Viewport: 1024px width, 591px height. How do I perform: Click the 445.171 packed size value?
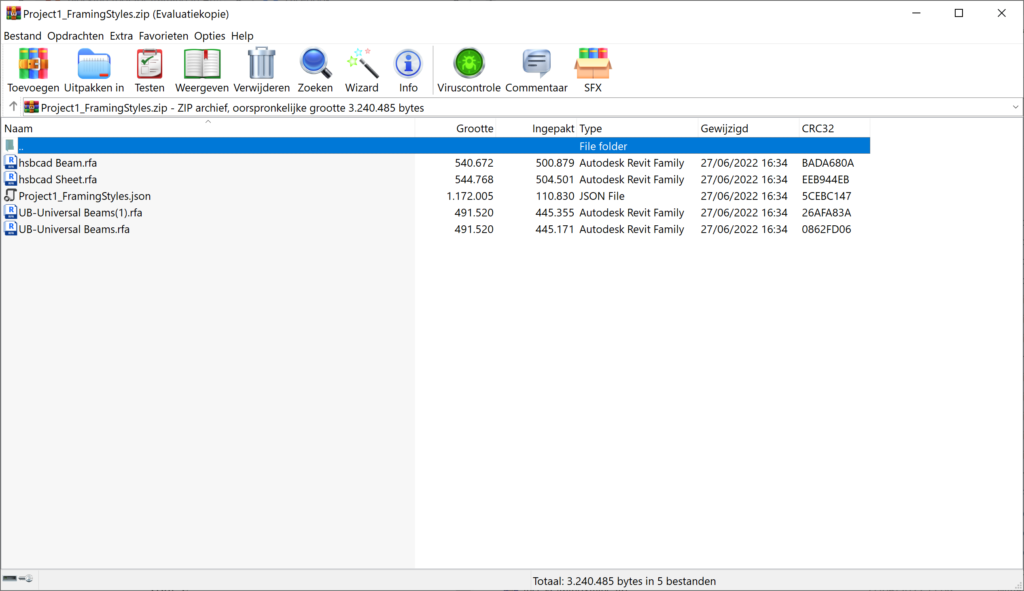(x=555, y=229)
